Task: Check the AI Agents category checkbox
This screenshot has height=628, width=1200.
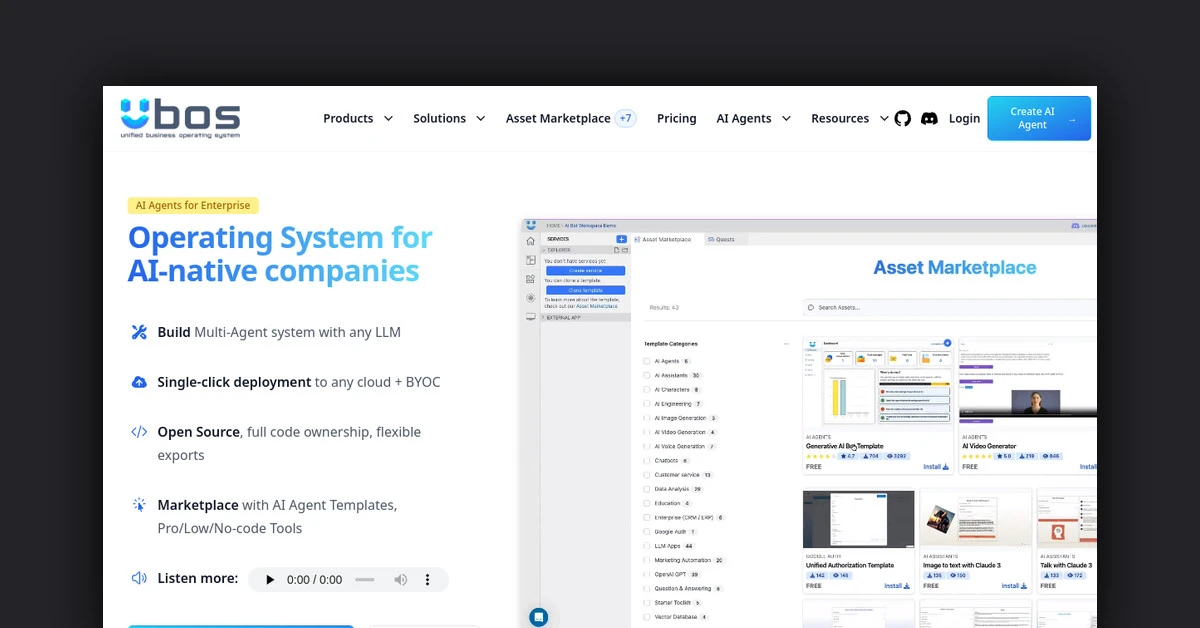Action: pyautogui.click(x=647, y=361)
